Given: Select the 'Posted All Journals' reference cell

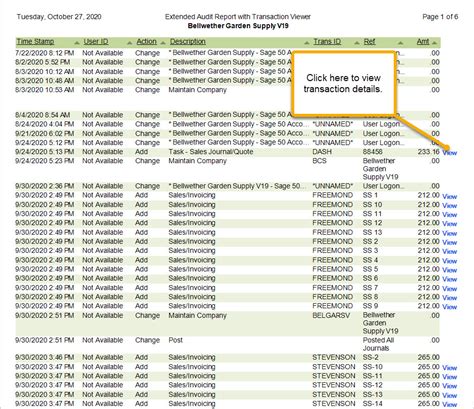Looking at the screenshot, I should coord(378,344).
